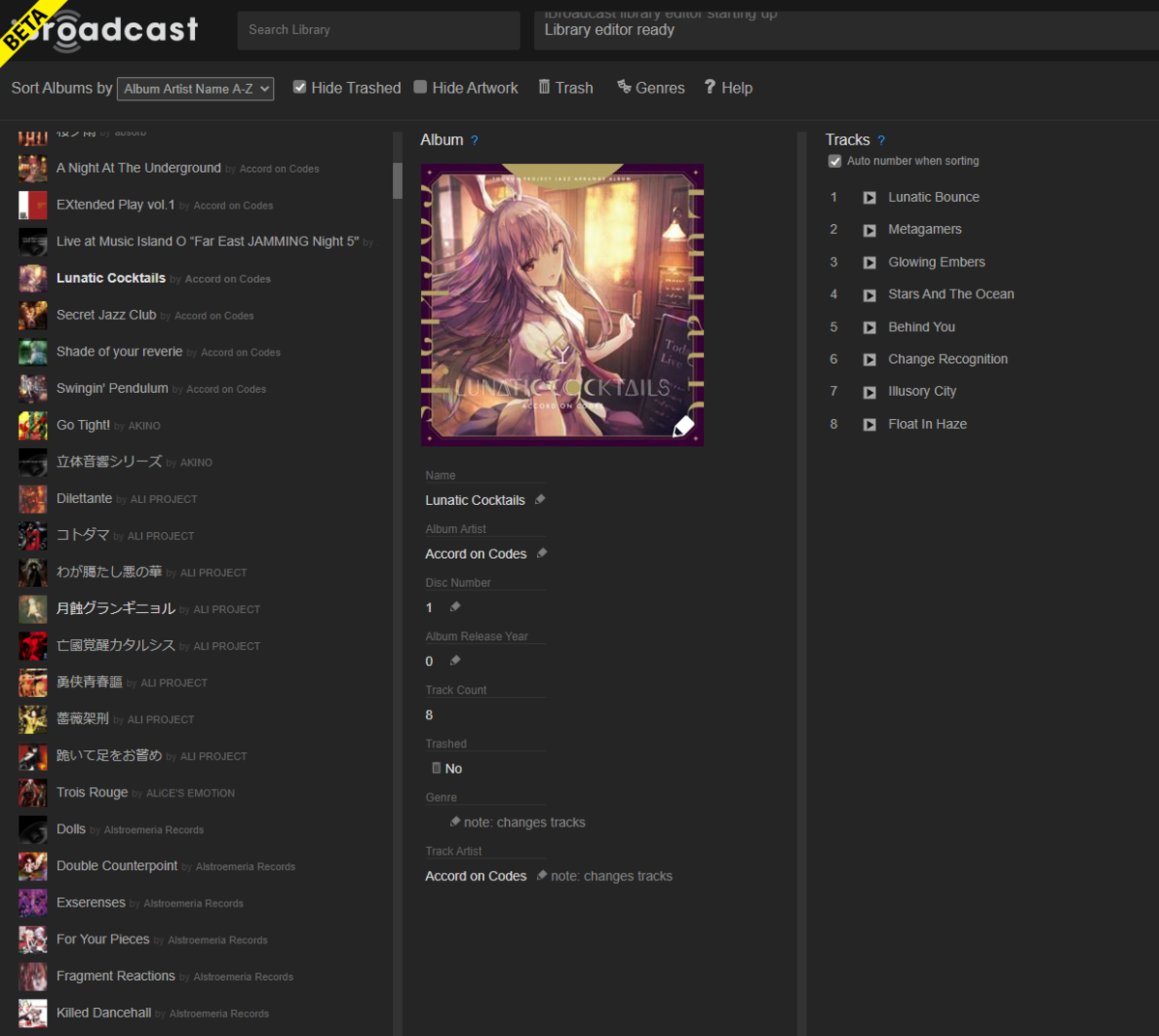Click Track Artist value Accord on Codes
The image size is (1159, 1036).
click(476, 877)
